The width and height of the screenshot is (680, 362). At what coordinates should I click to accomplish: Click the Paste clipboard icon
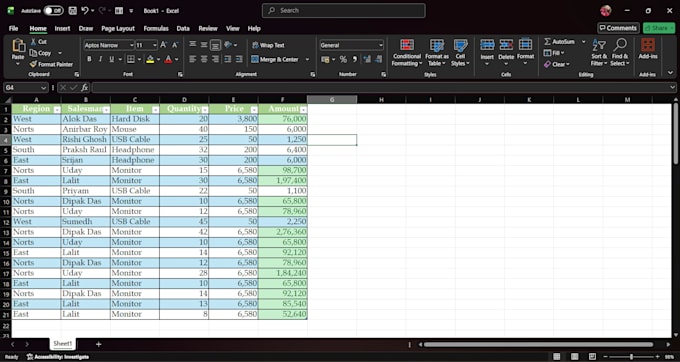[19, 46]
